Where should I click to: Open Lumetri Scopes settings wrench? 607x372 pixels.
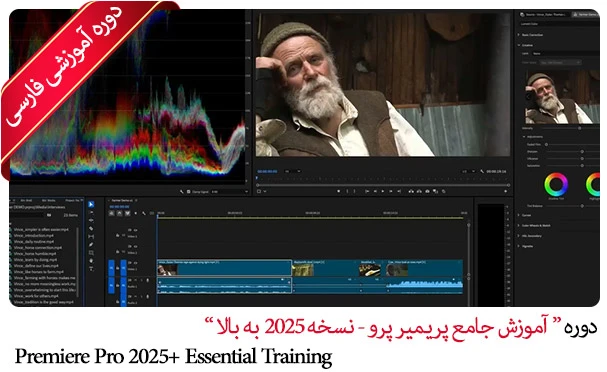point(182,192)
